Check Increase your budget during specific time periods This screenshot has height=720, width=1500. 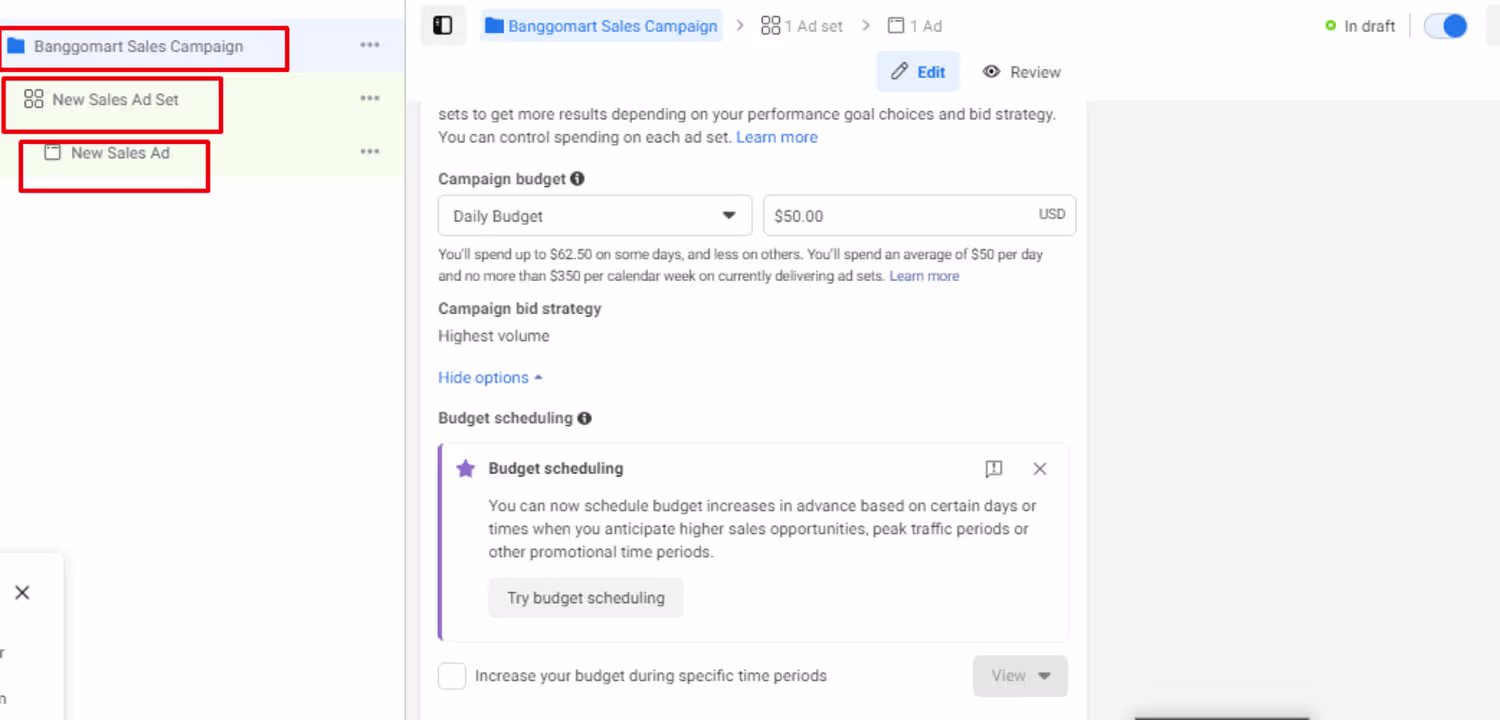pyautogui.click(x=452, y=676)
